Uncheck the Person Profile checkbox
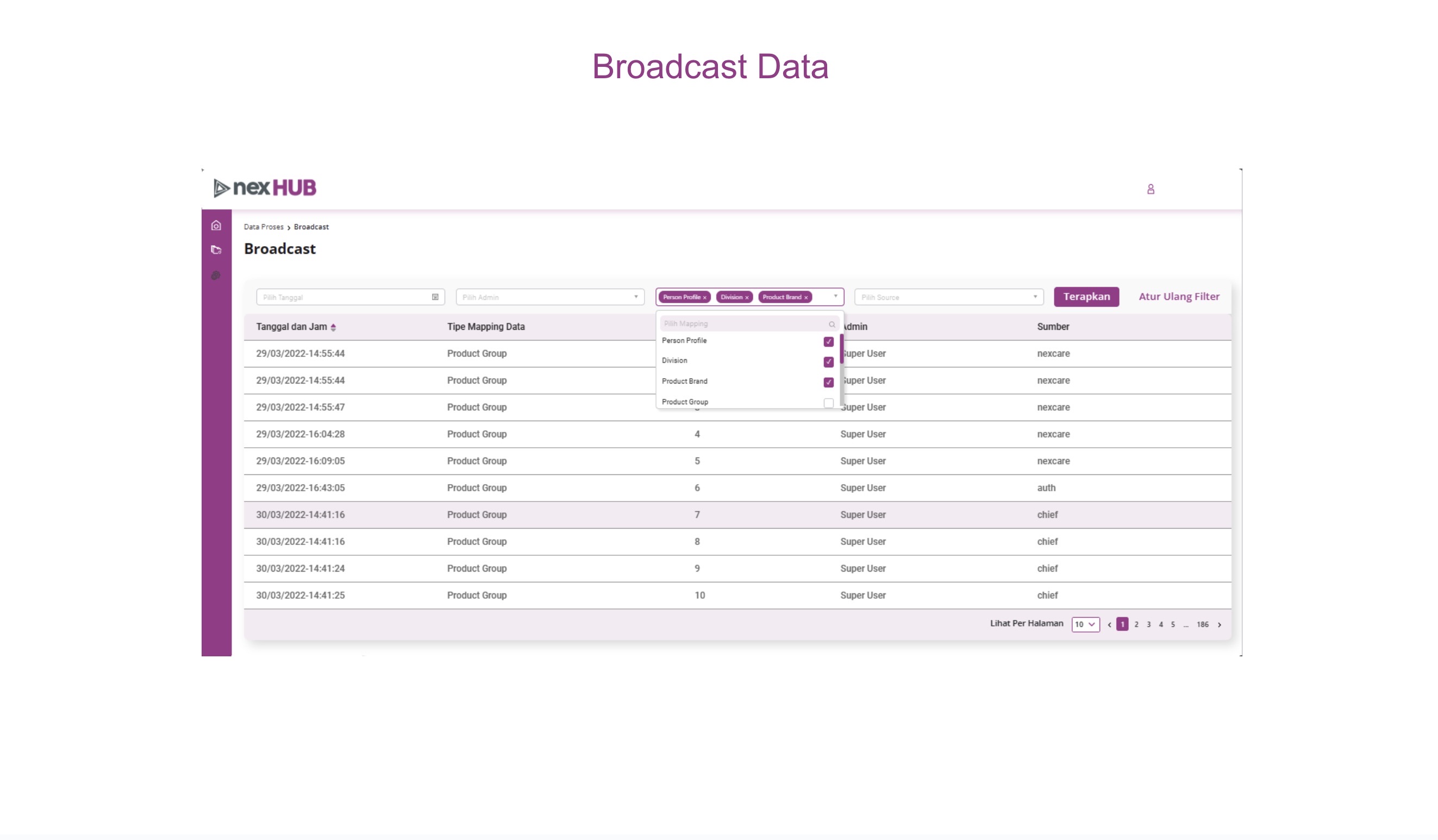The image size is (1438, 840). click(x=828, y=342)
